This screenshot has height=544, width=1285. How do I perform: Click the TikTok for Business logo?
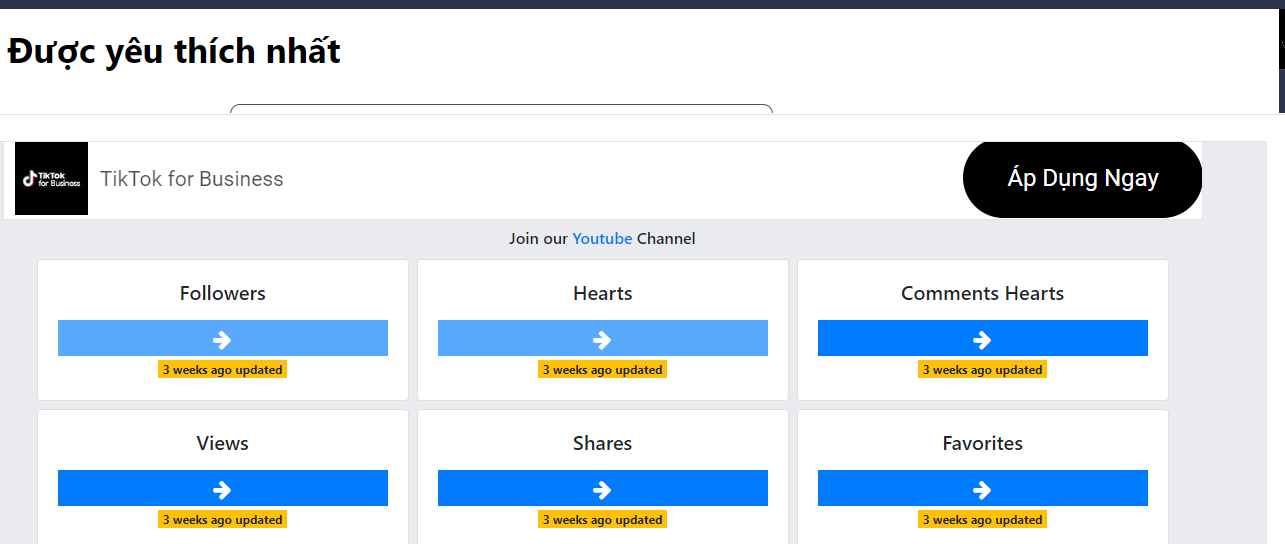(52, 179)
